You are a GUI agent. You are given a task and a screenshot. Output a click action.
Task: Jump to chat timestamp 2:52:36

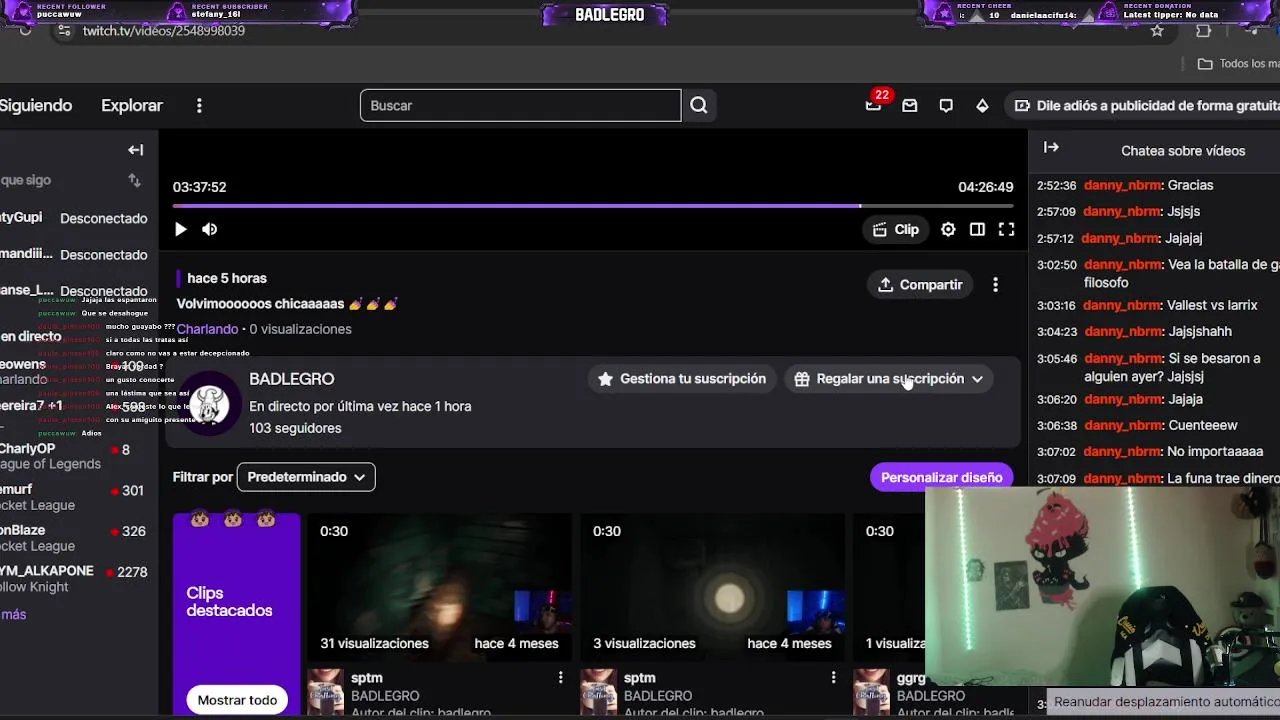[1056, 185]
